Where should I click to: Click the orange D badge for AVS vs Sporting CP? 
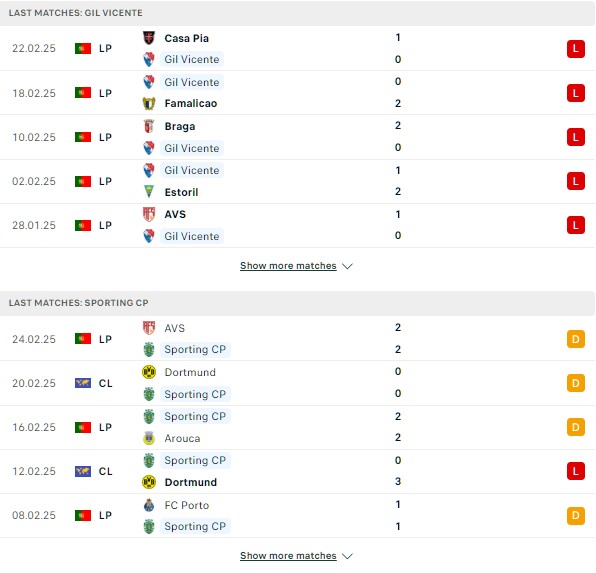coord(575,339)
